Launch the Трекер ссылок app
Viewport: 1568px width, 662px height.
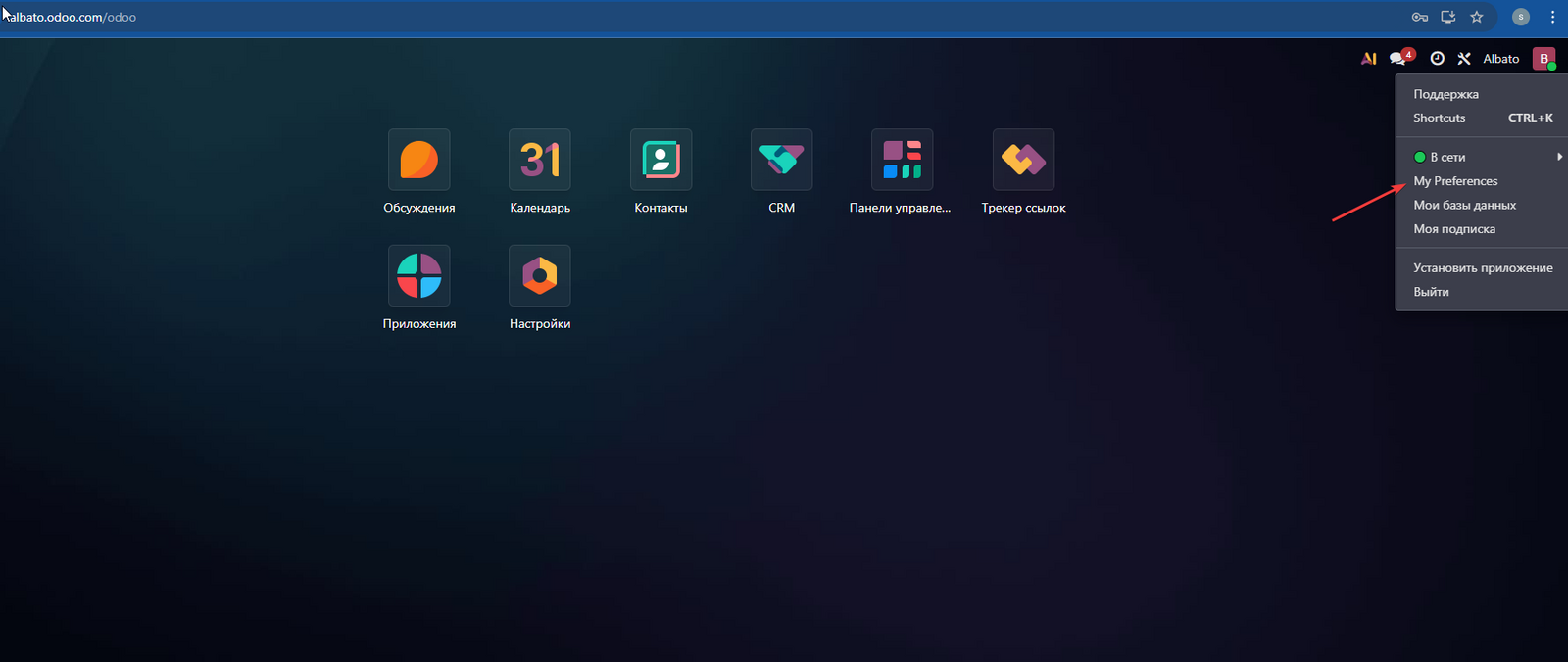coord(1023,160)
